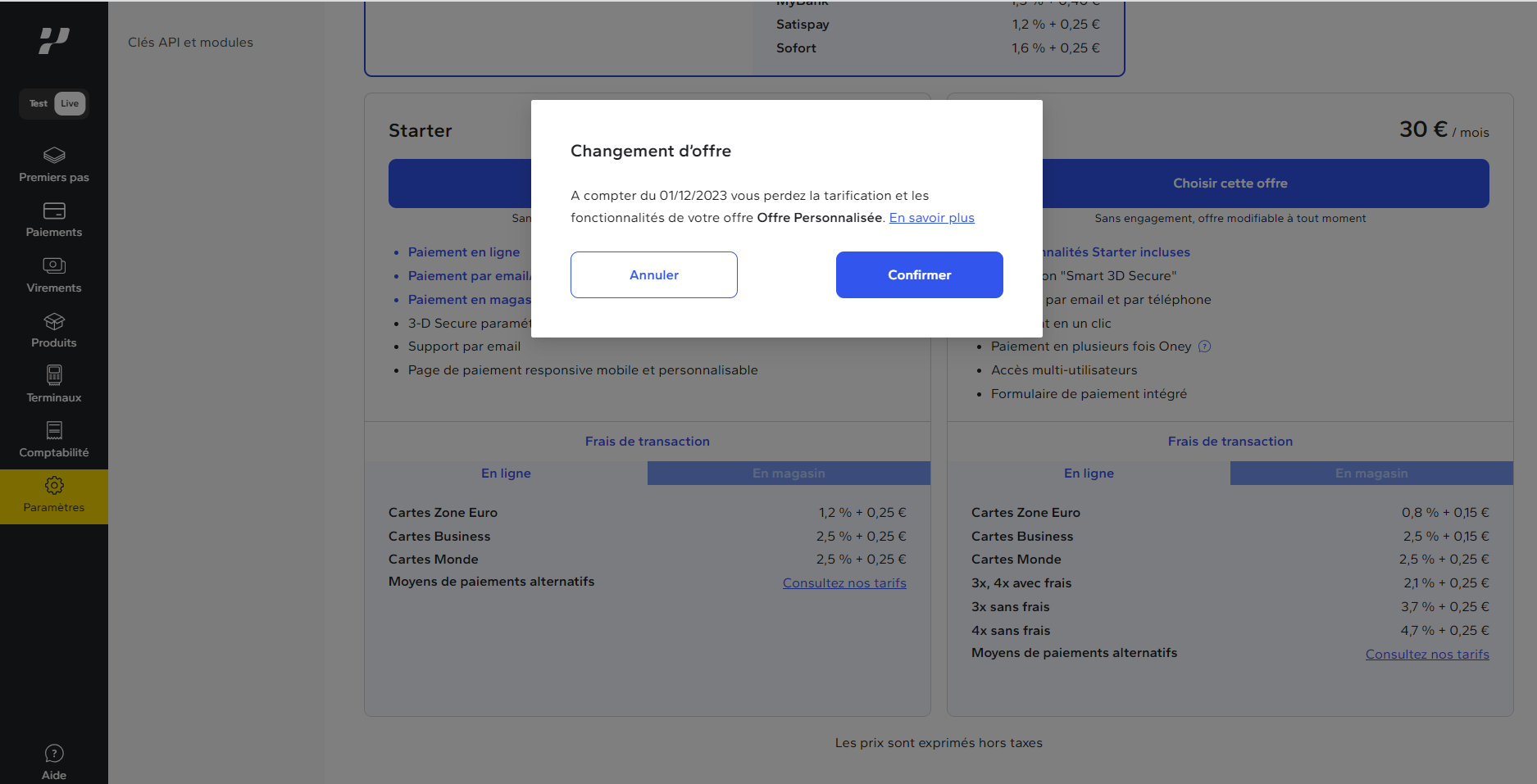Click Paiement en magasin feature link
The height and width of the screenshot is (784, 1537).
click(x=470, y=300)
